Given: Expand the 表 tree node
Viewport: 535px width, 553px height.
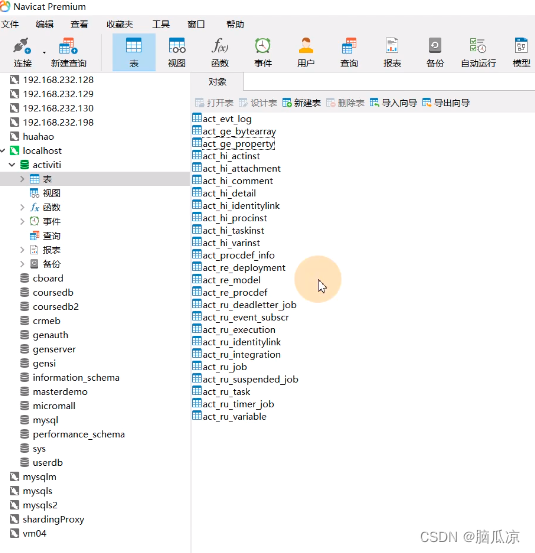Looking at the screenshot, I should 22,179.
